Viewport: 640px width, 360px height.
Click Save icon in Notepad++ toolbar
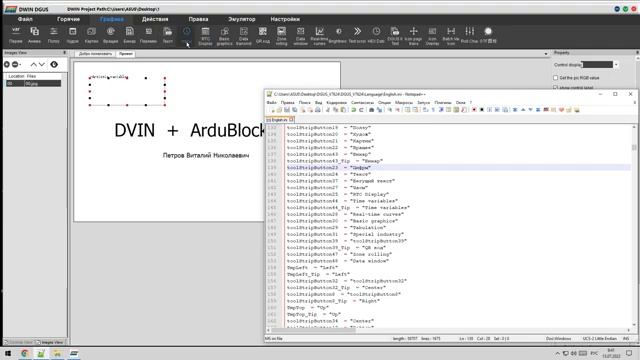pos(287,110)
